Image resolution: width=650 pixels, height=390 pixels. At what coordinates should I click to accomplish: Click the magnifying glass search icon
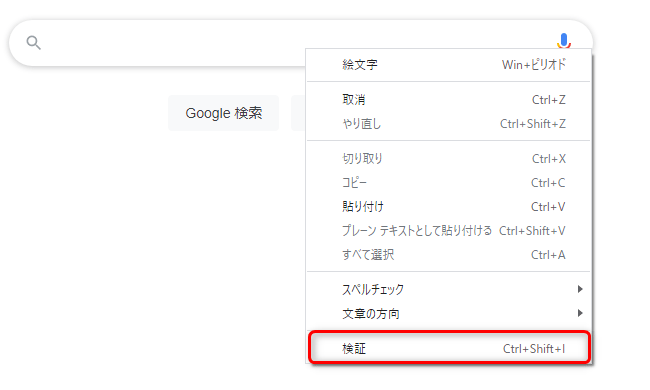[34, 43]
